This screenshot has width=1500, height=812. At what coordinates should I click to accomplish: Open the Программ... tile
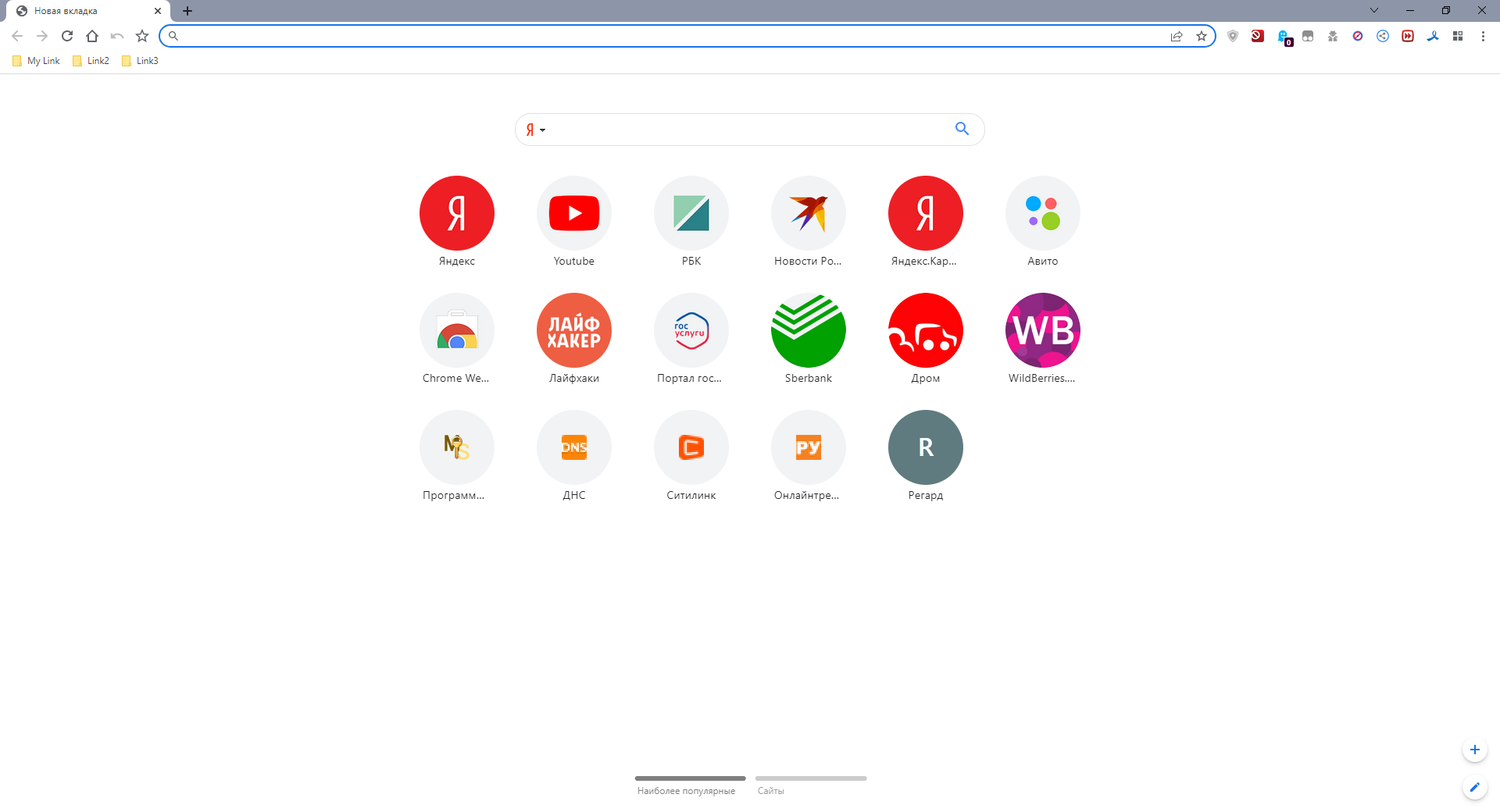click(457, 447)
